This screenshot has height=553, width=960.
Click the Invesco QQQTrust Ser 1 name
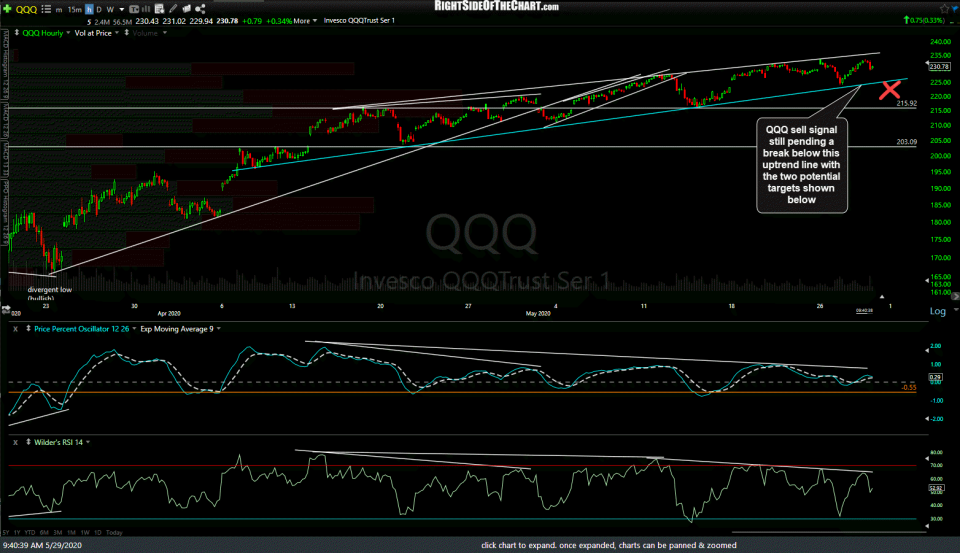(x=359, y=21)
